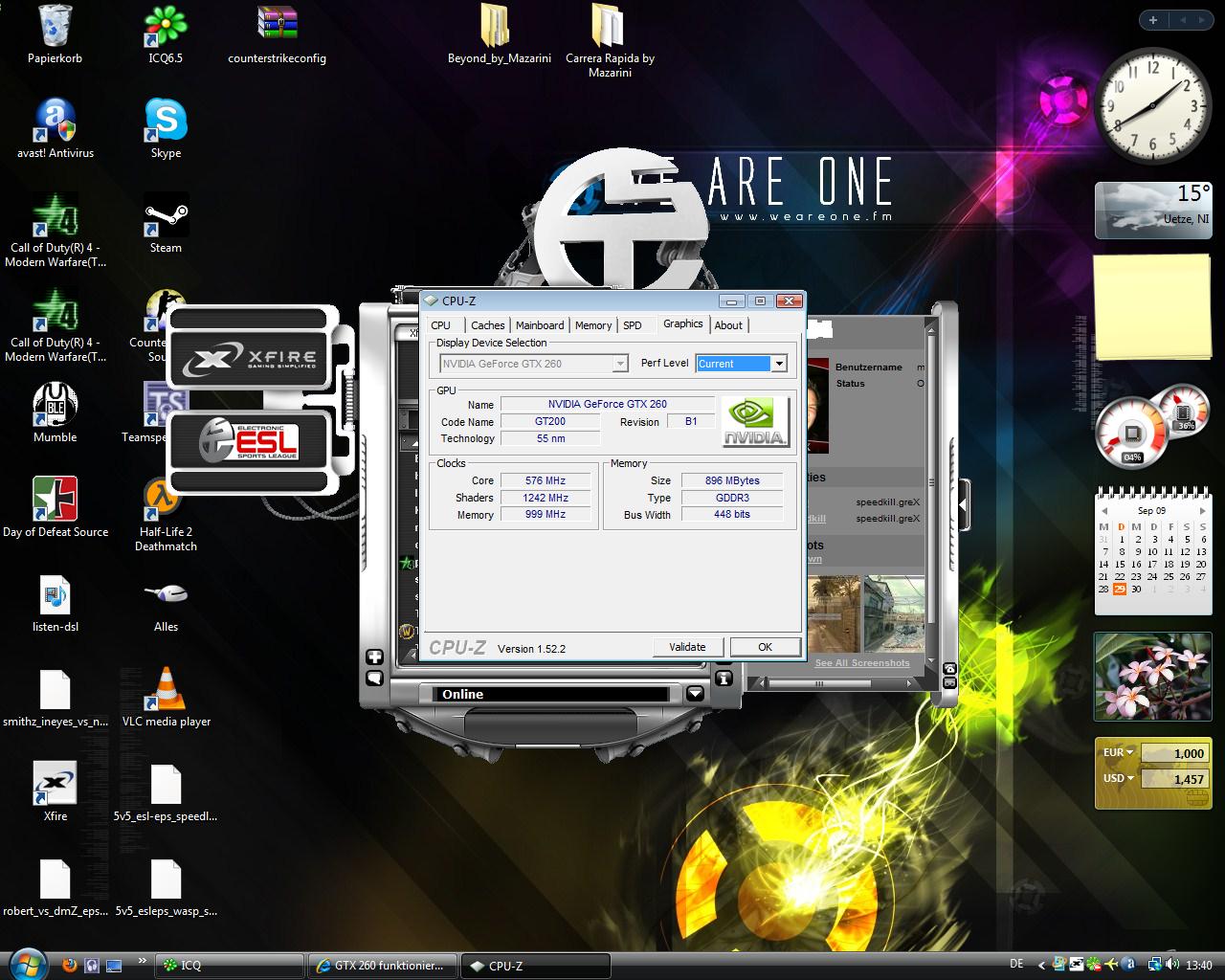Switch to the SPD tab

[633, 325]
